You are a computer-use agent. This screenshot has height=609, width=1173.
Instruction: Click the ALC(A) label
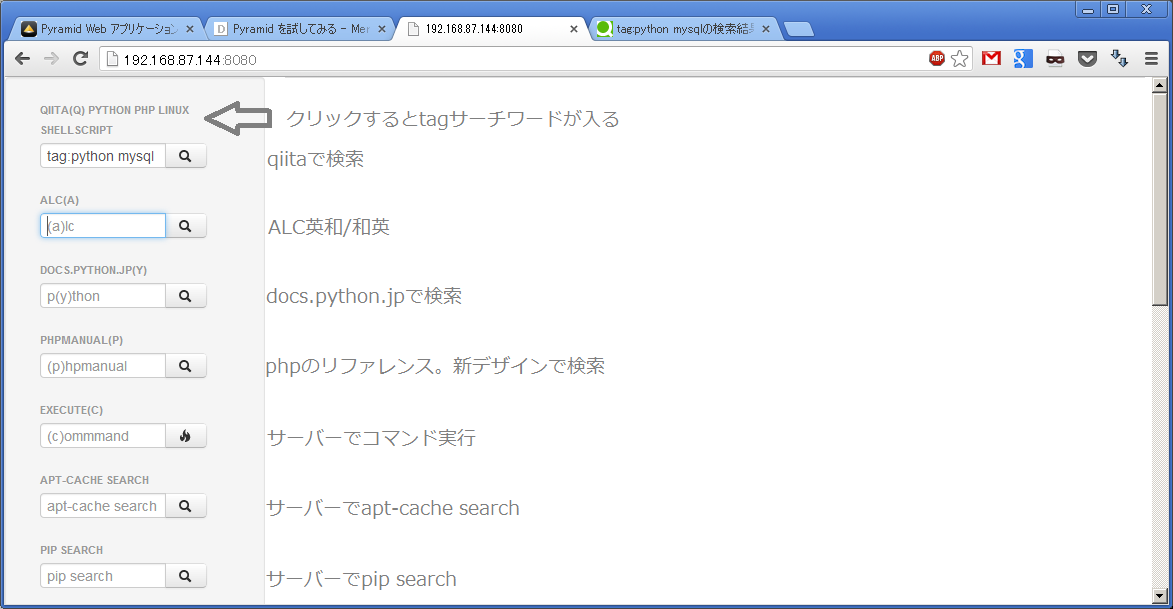coord(59,201)
